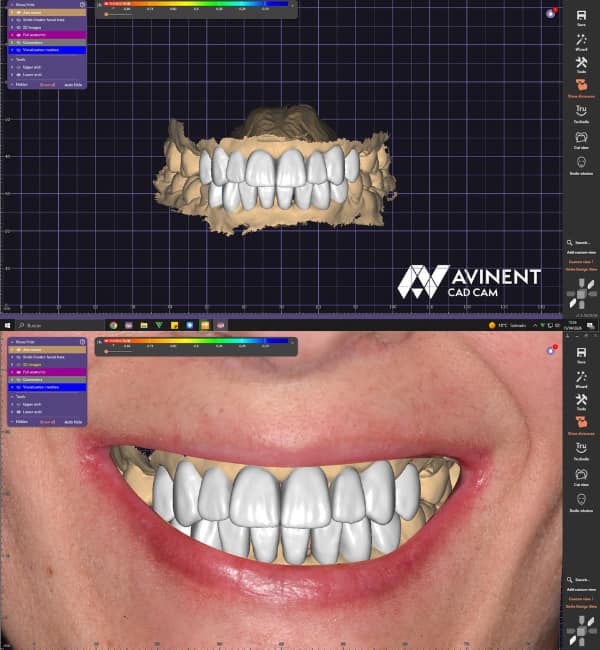The width and height of the screenshot is (600, 650).
Task: Select Smile Design View in 3D model window
Action: pos(581,269)
